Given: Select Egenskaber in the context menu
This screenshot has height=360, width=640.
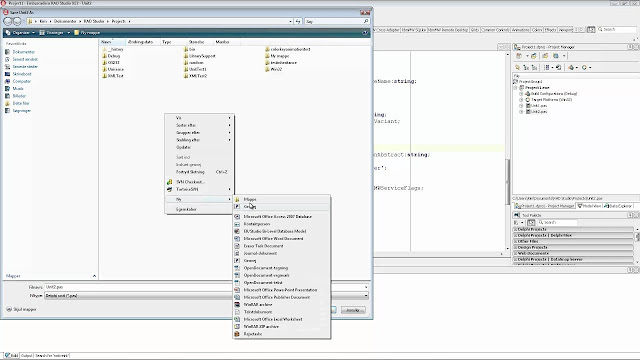Looking at the screenshot, I should [x=200, y=209].
